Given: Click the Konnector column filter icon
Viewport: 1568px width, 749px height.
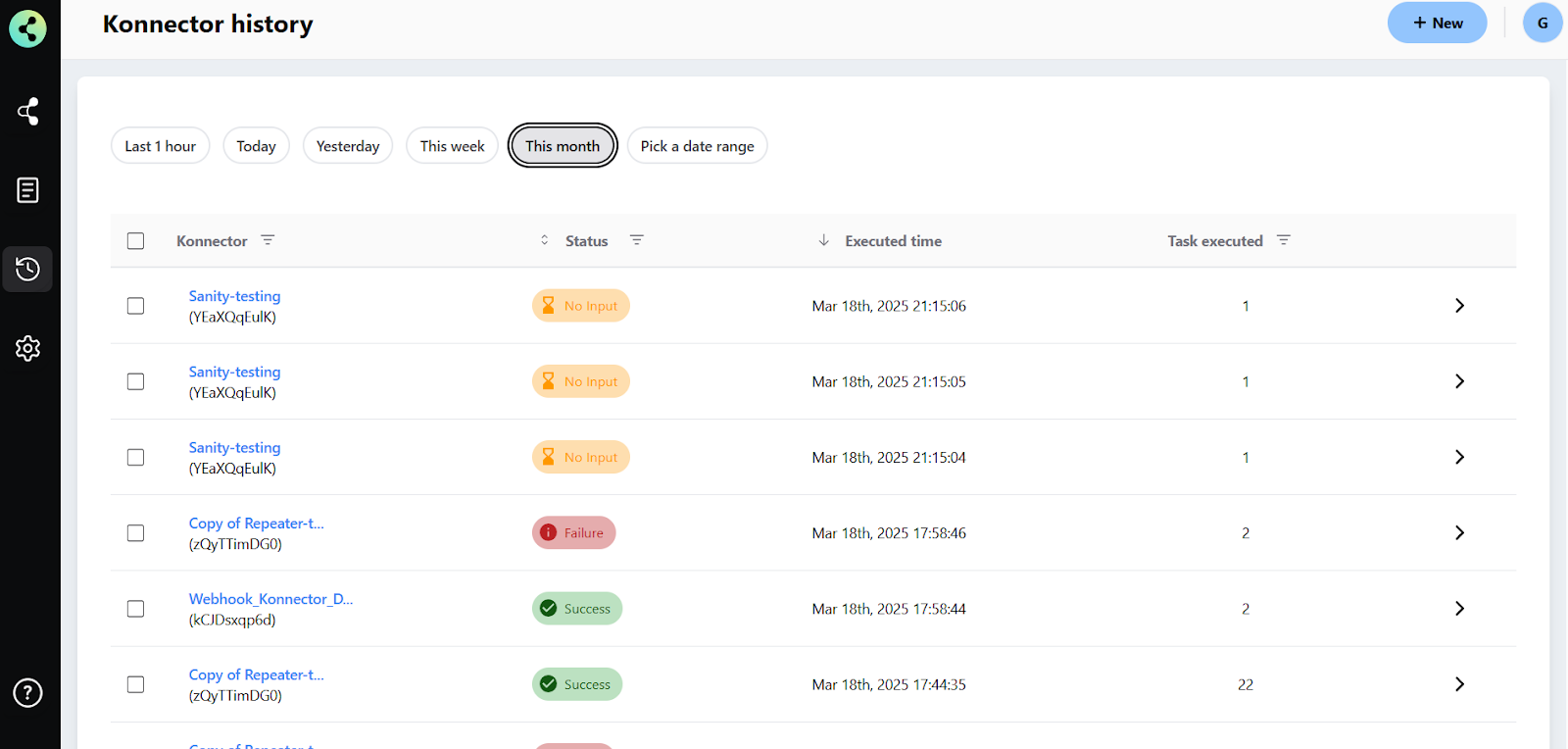Looking at the screenshot, I should (x=268, y=240).
